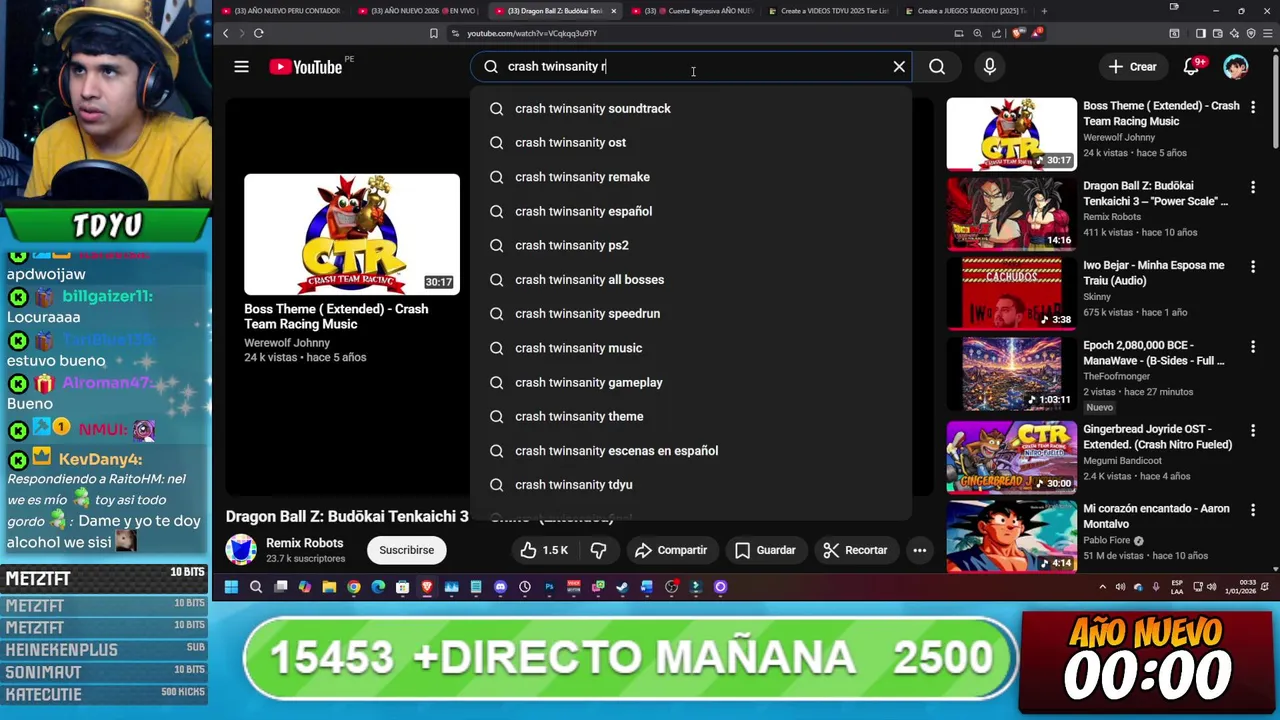
Task: Open options for Mi corazón encantado video
Action: [x=1253, y=510]
